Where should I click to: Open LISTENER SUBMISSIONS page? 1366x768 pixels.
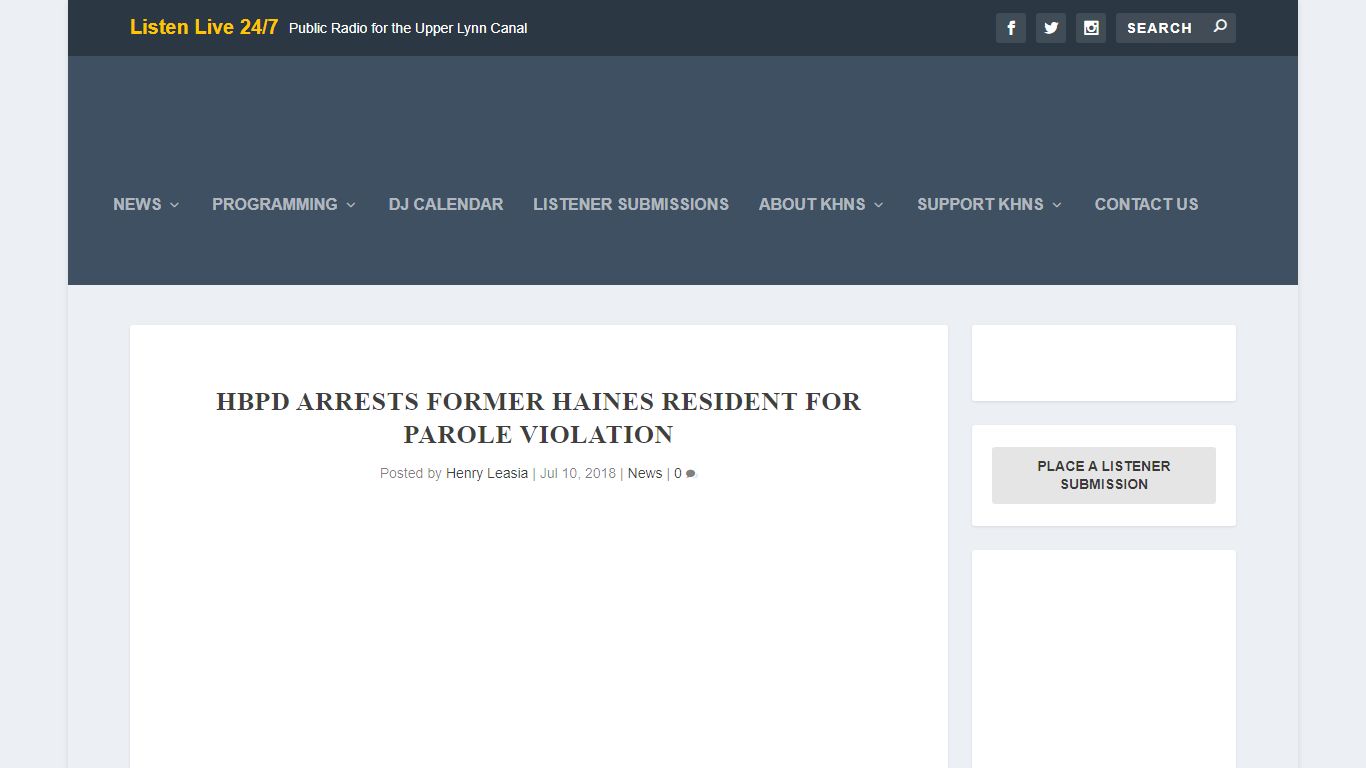click(631, 204)
